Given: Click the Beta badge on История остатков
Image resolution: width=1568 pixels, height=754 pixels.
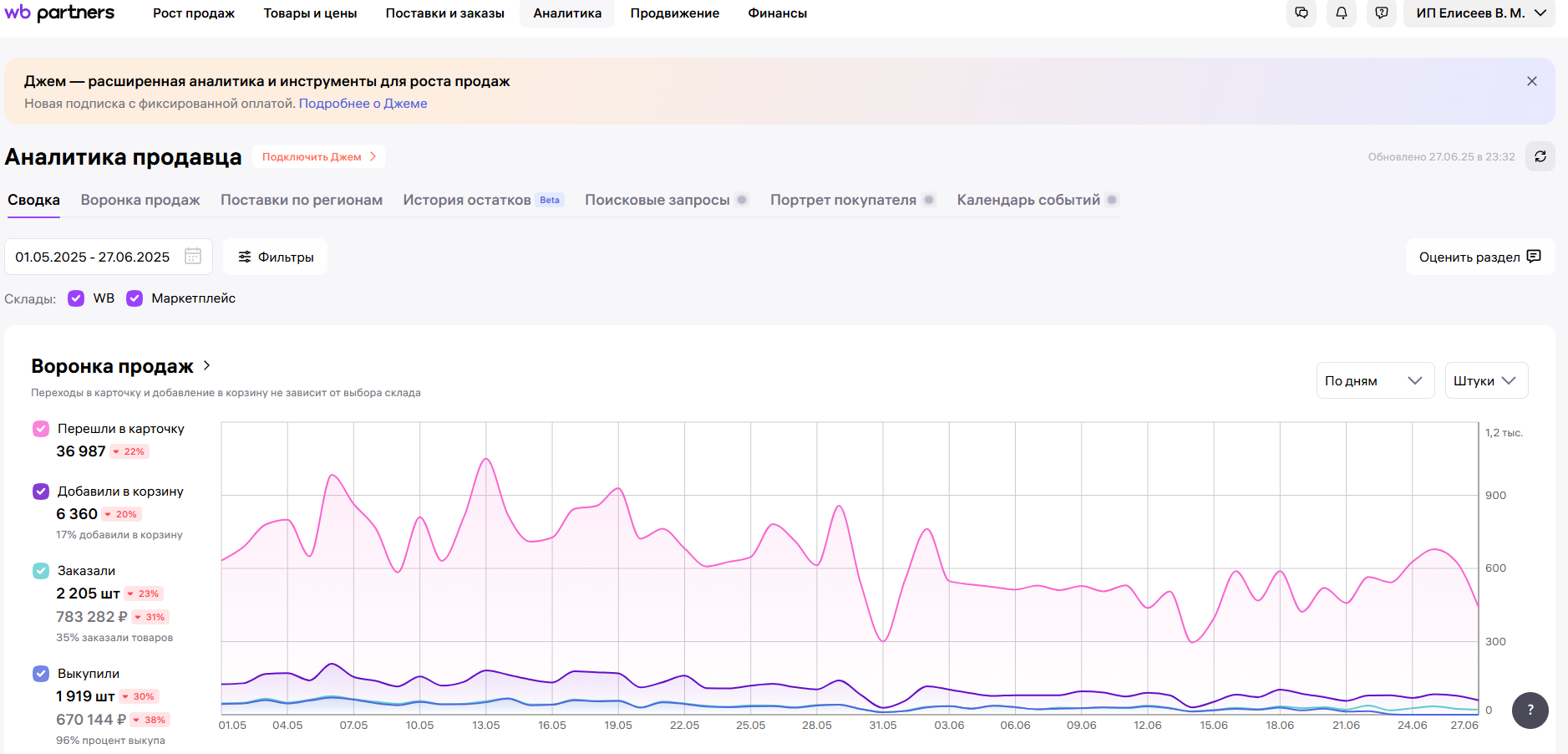Looking at the screenshot, I should (x=550, y=200).
